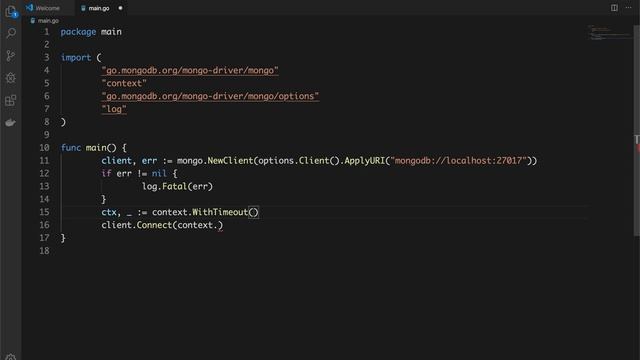
Task: Click the code minimap preview
Action: point(609,33)
